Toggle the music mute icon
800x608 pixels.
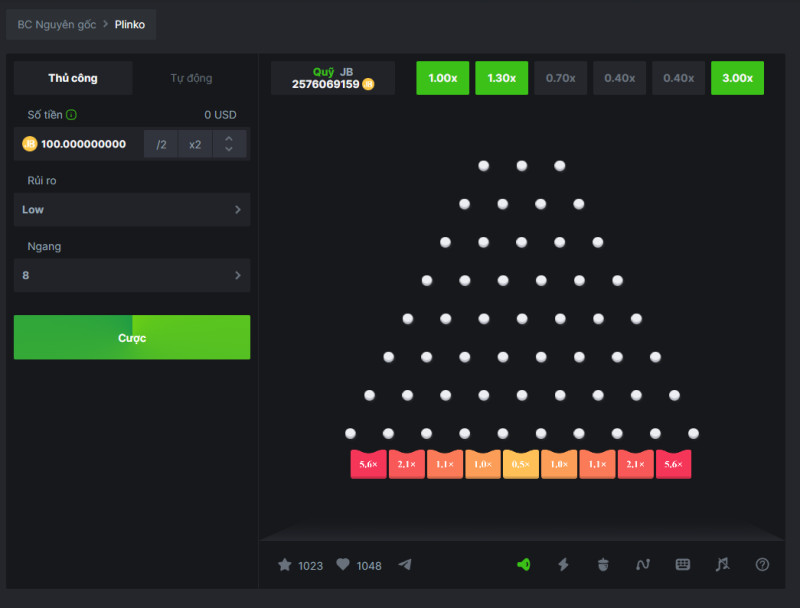coord(722,564)
